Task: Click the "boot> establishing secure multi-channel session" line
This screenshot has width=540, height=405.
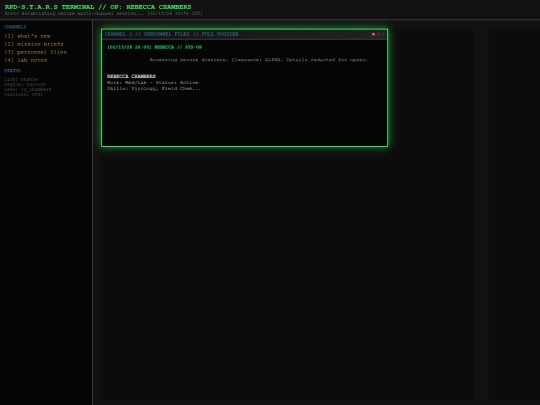Action: [x=103, y=13]
